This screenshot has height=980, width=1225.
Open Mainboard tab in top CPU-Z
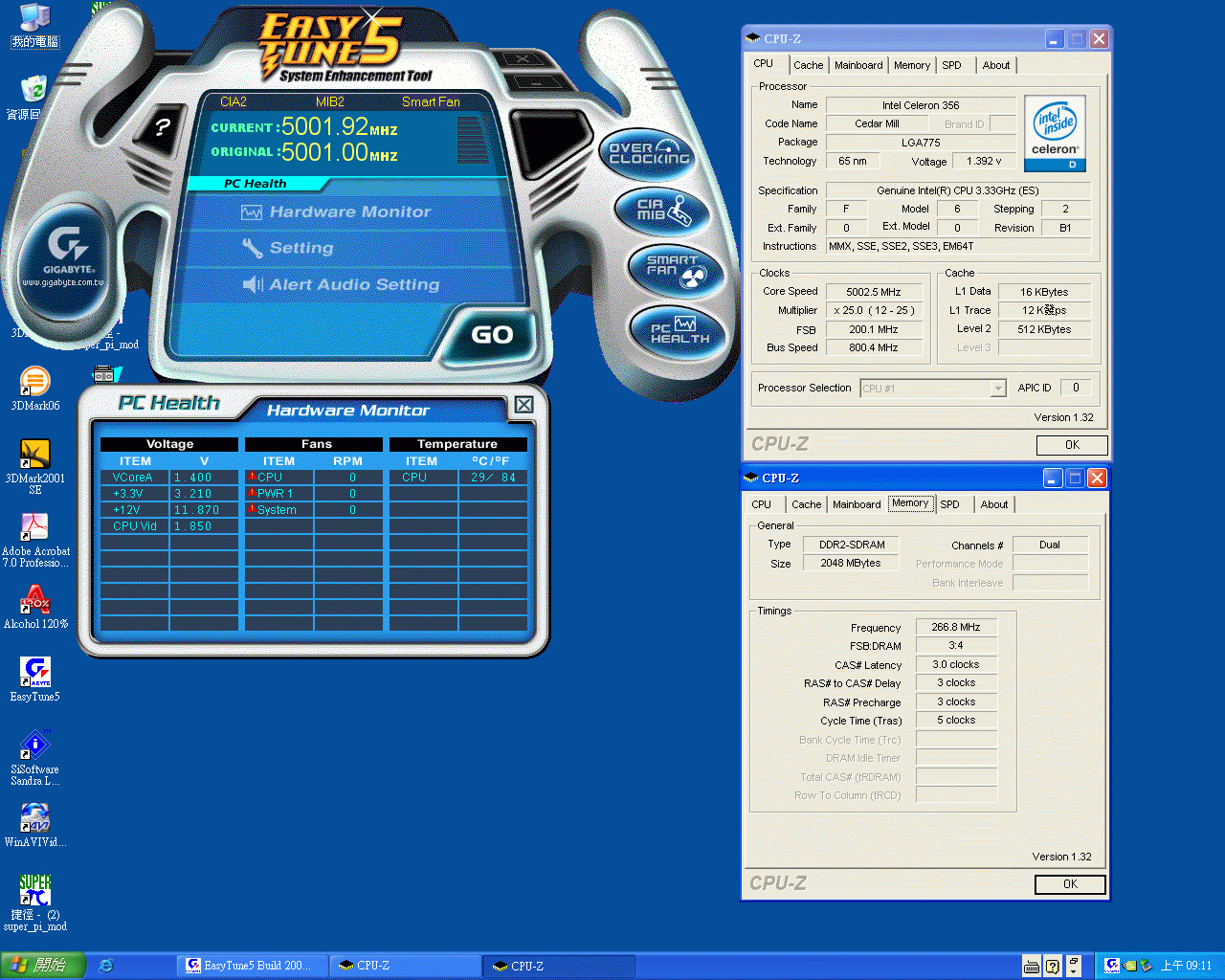(x=858, y=65)
